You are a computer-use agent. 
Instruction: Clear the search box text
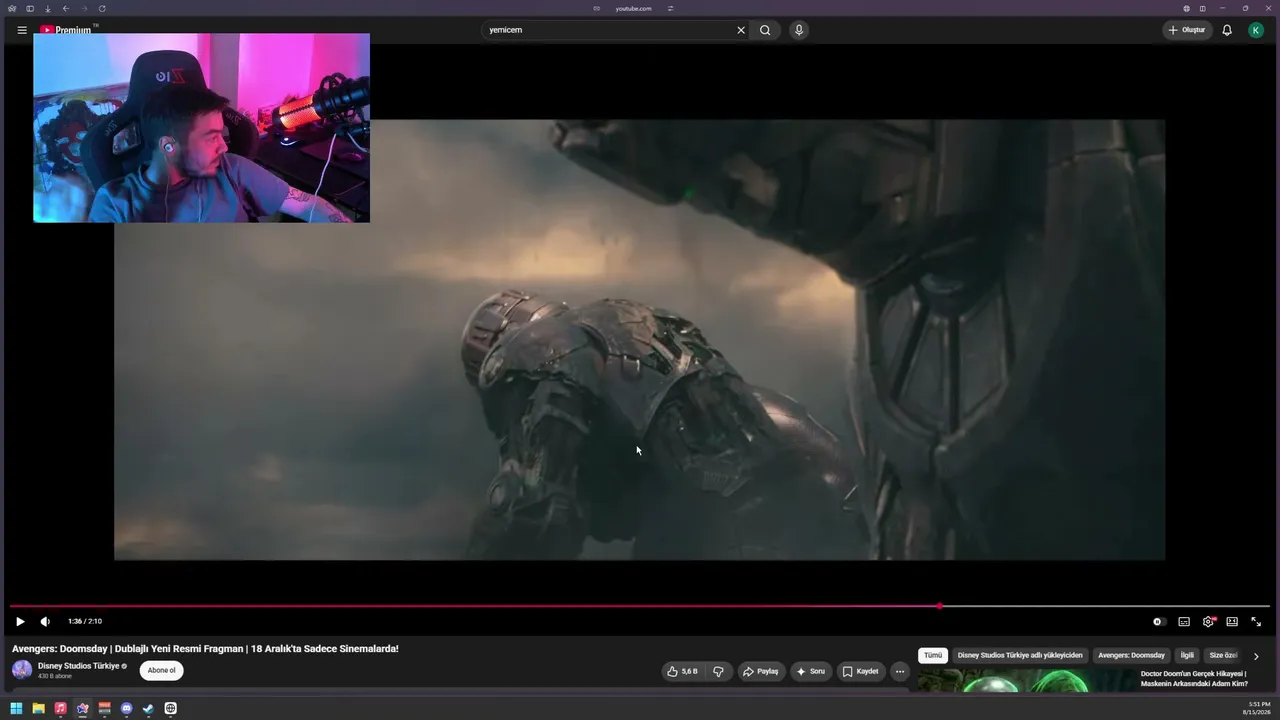(x=741, y=30)
